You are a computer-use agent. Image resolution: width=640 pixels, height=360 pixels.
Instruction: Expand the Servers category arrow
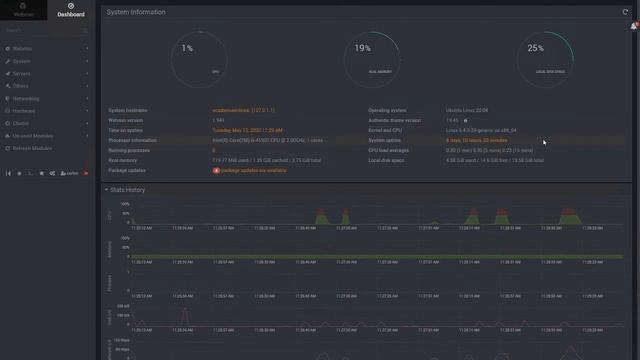87,73
